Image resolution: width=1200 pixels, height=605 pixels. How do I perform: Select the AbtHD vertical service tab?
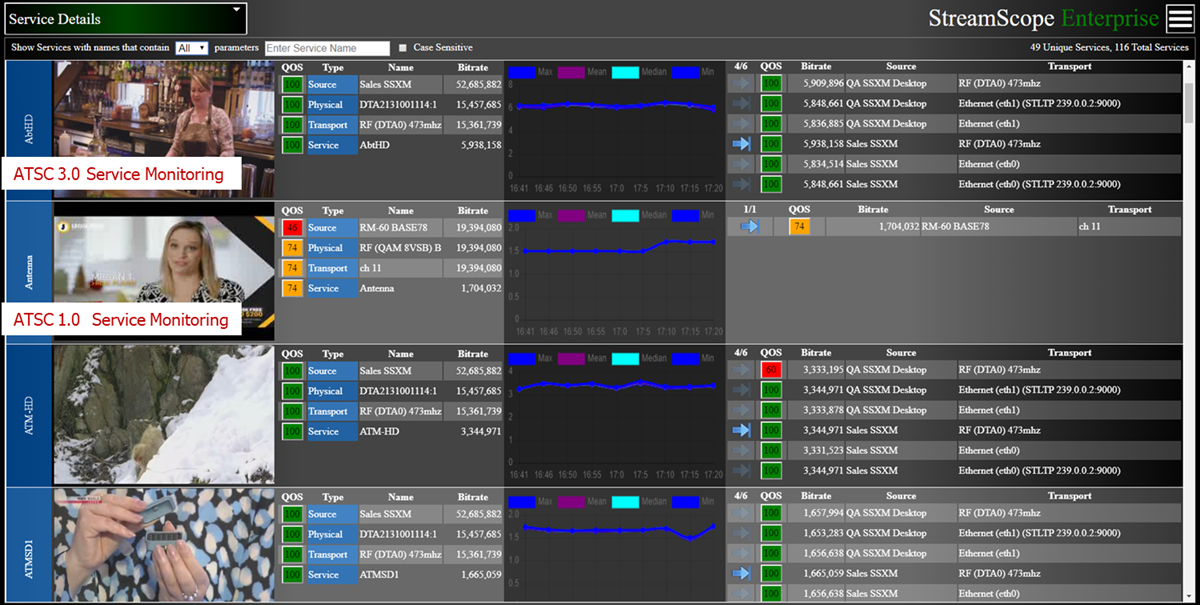27,130
